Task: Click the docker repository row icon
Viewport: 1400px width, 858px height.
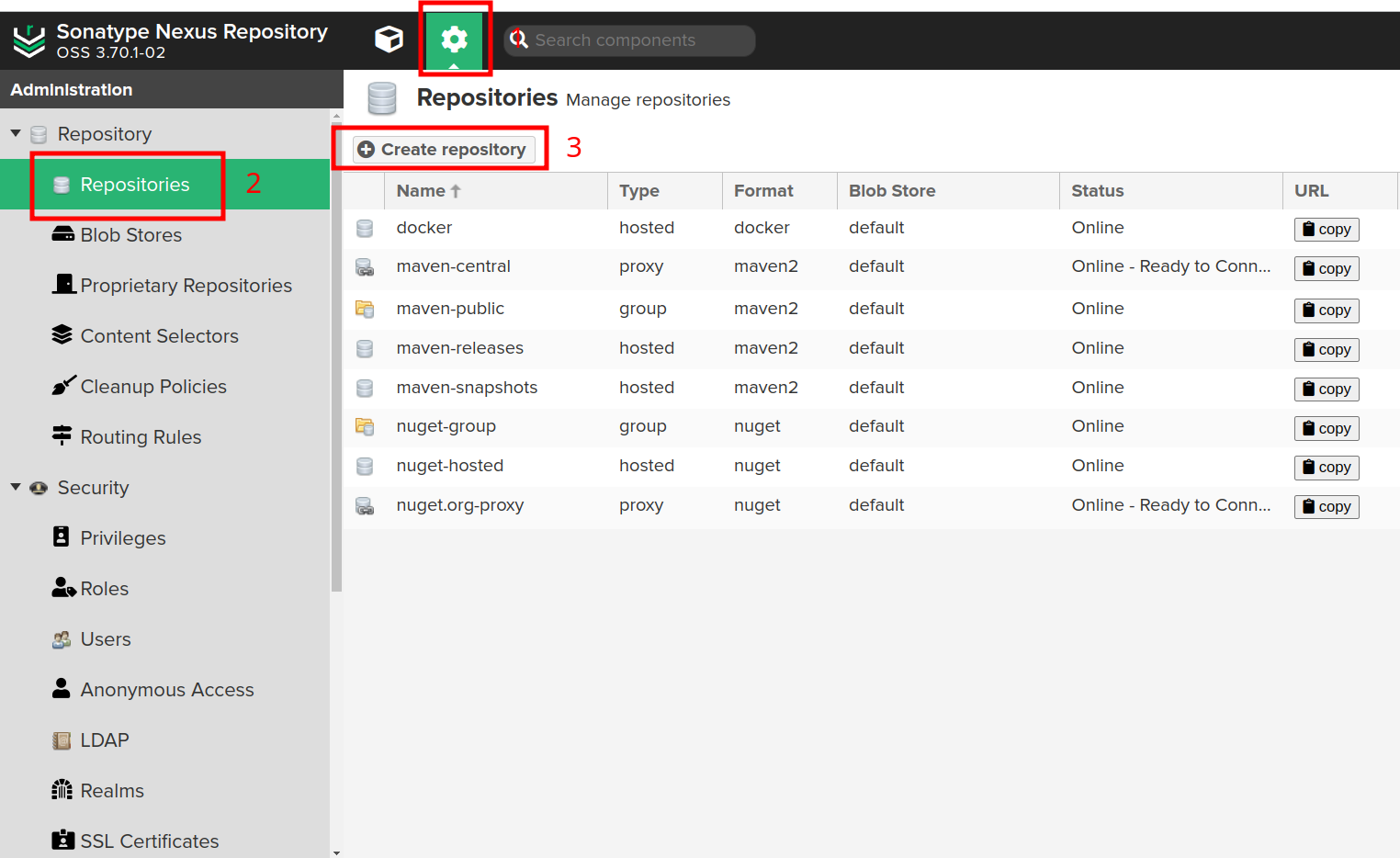Action: [365, 228]
